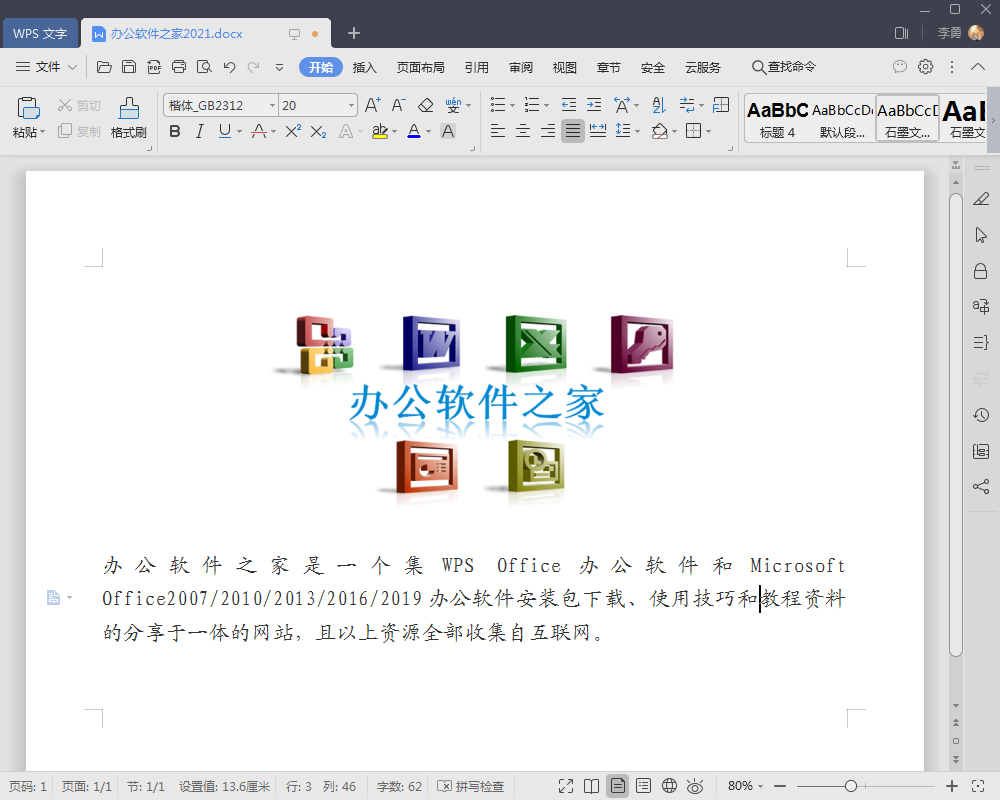The width and height of the screenshot is (1000, 800).
Task: Open the 云服务 tab
Action: [x=703, y=67]
